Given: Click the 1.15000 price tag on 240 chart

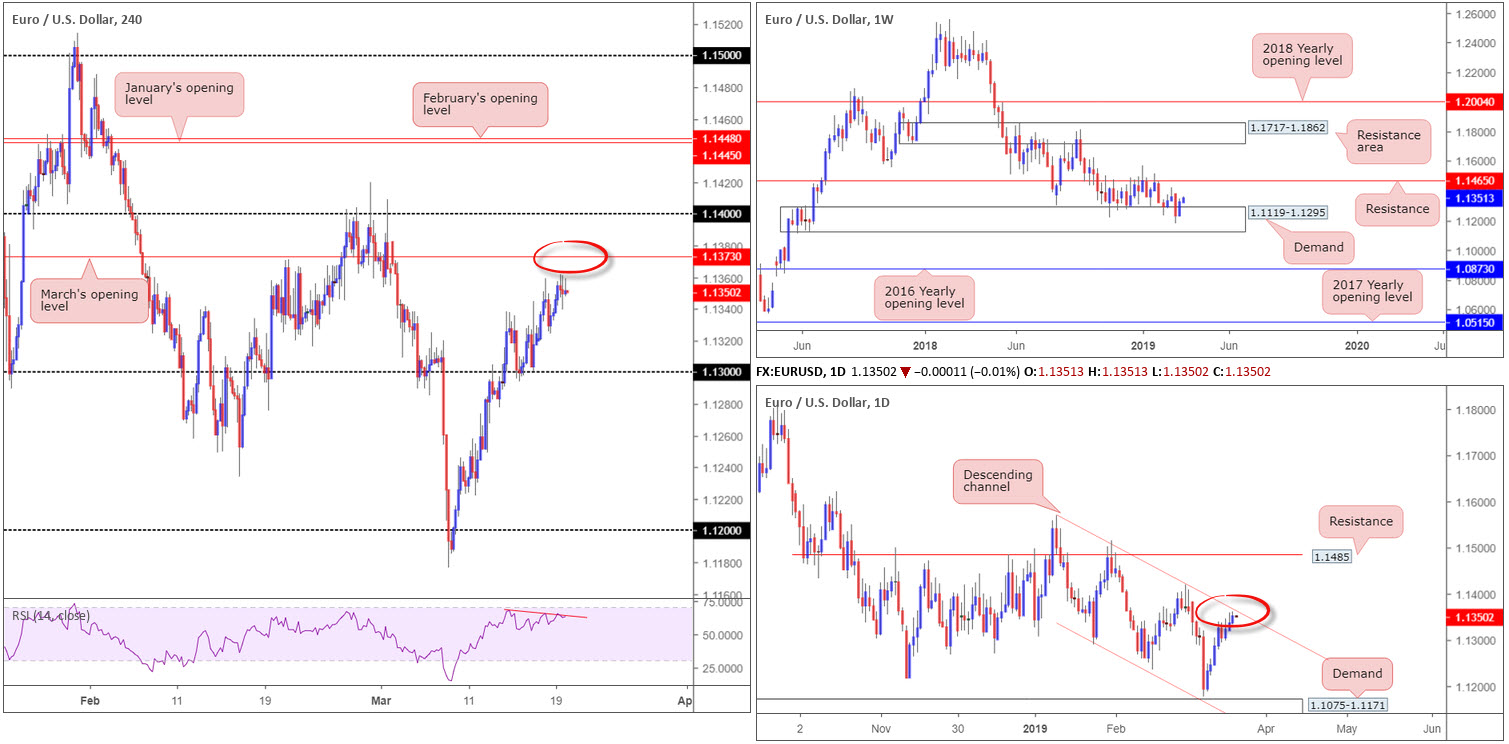Looking at the screenshot, I should [723, 57].
